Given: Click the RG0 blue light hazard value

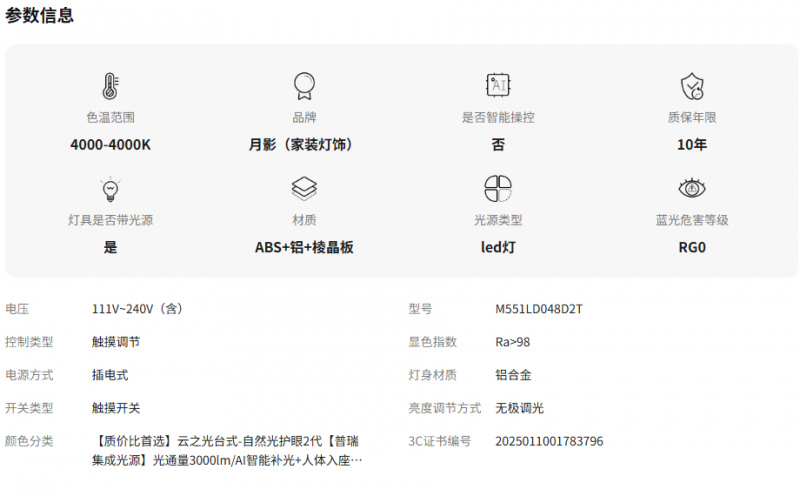Looking at the screenshot, I should click(692, 247).
